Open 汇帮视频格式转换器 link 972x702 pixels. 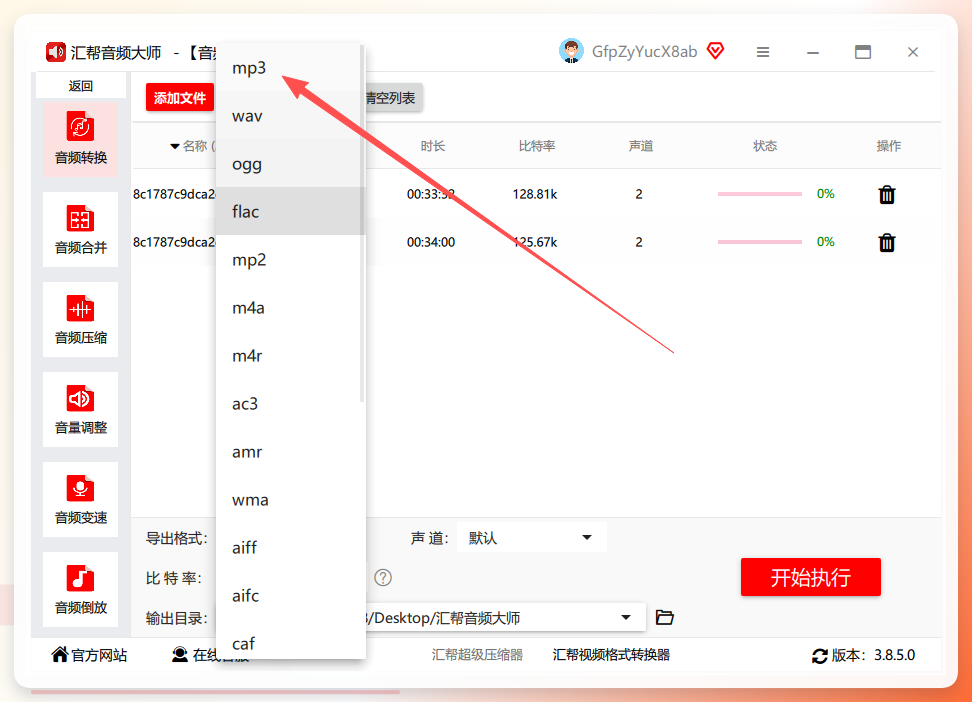click(611, 655)
